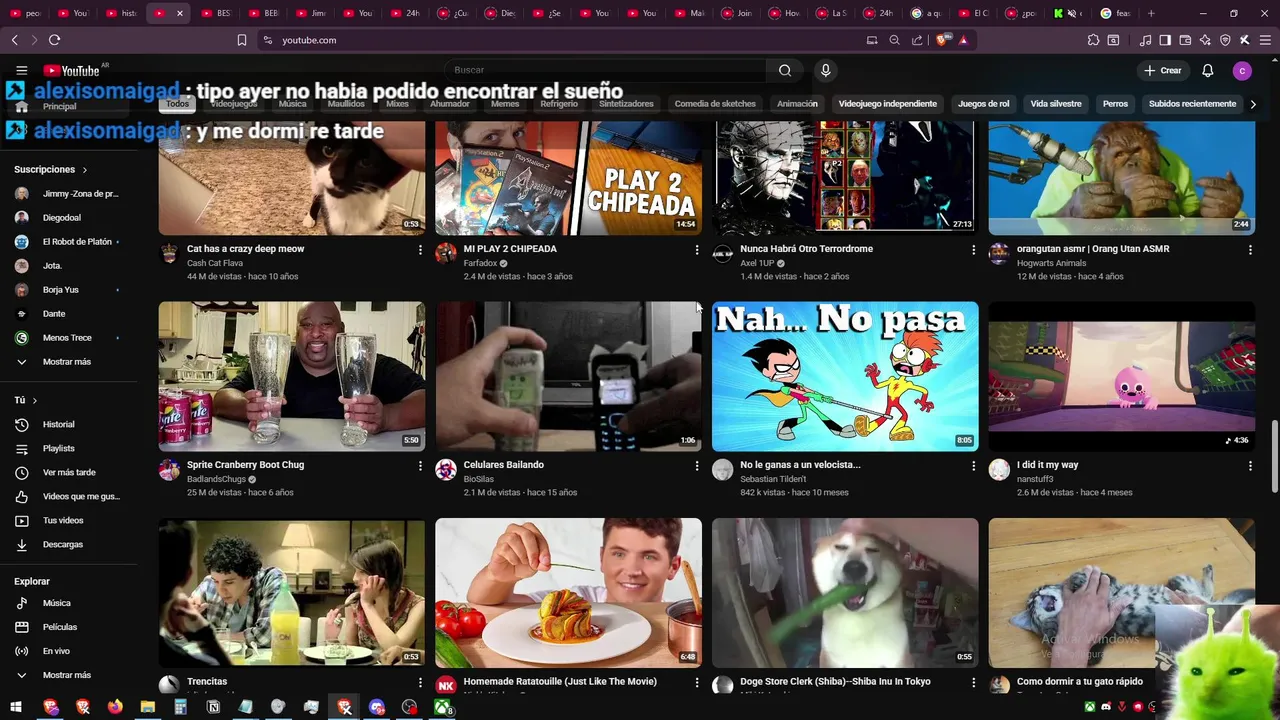Open the Sprite Cranberry Boot Chug thumbnail

[x=292, y=376]
